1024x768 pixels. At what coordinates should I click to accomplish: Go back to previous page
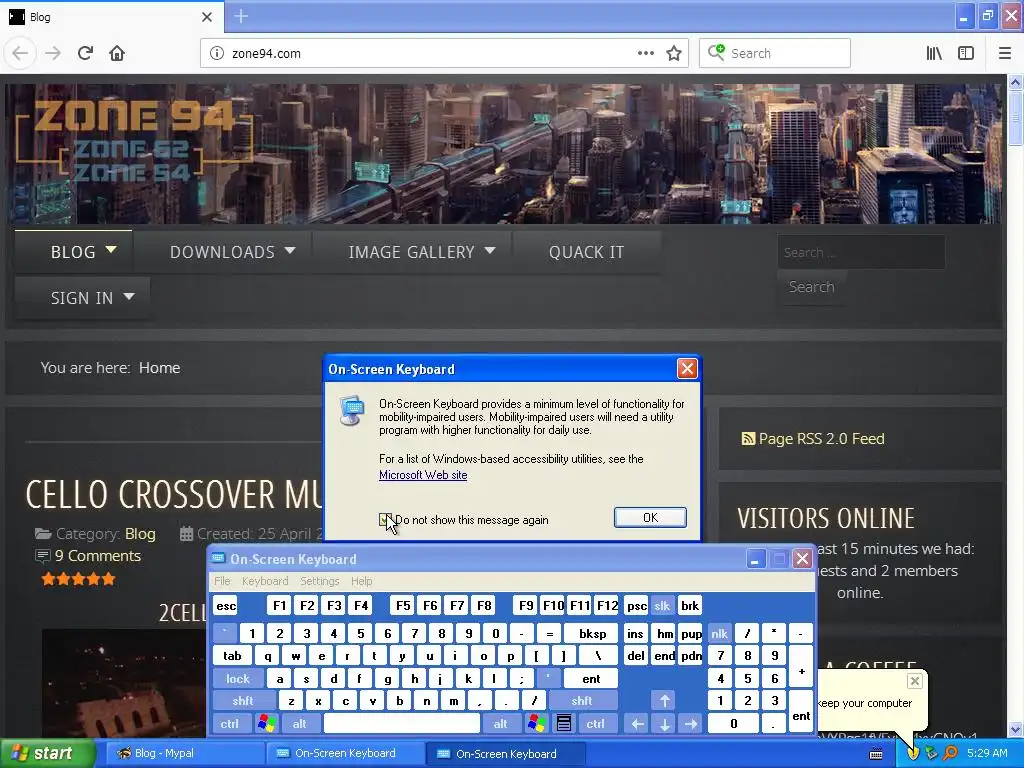[20, 53]
